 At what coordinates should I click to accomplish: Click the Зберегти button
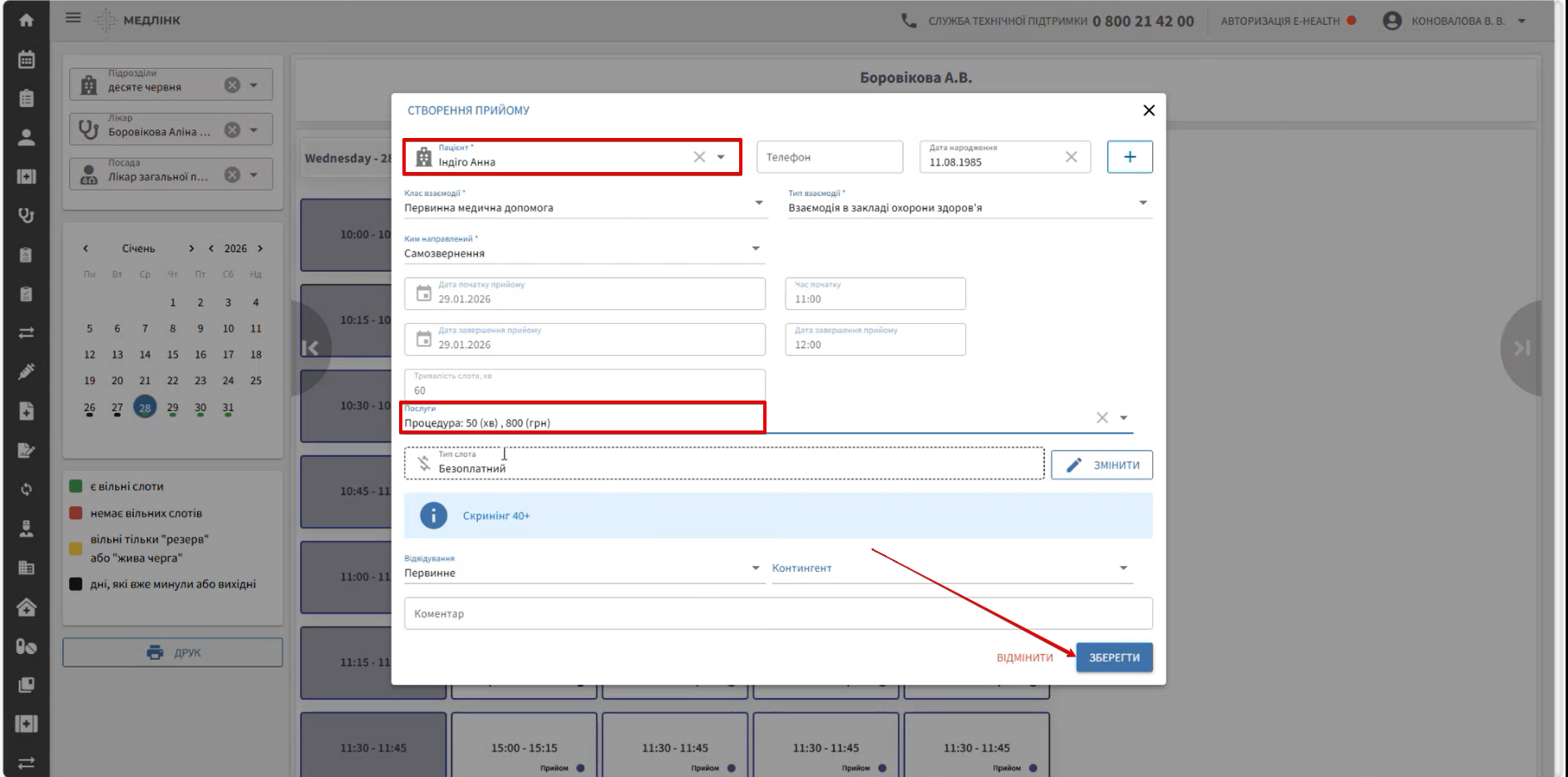(x=1113, y=657)
